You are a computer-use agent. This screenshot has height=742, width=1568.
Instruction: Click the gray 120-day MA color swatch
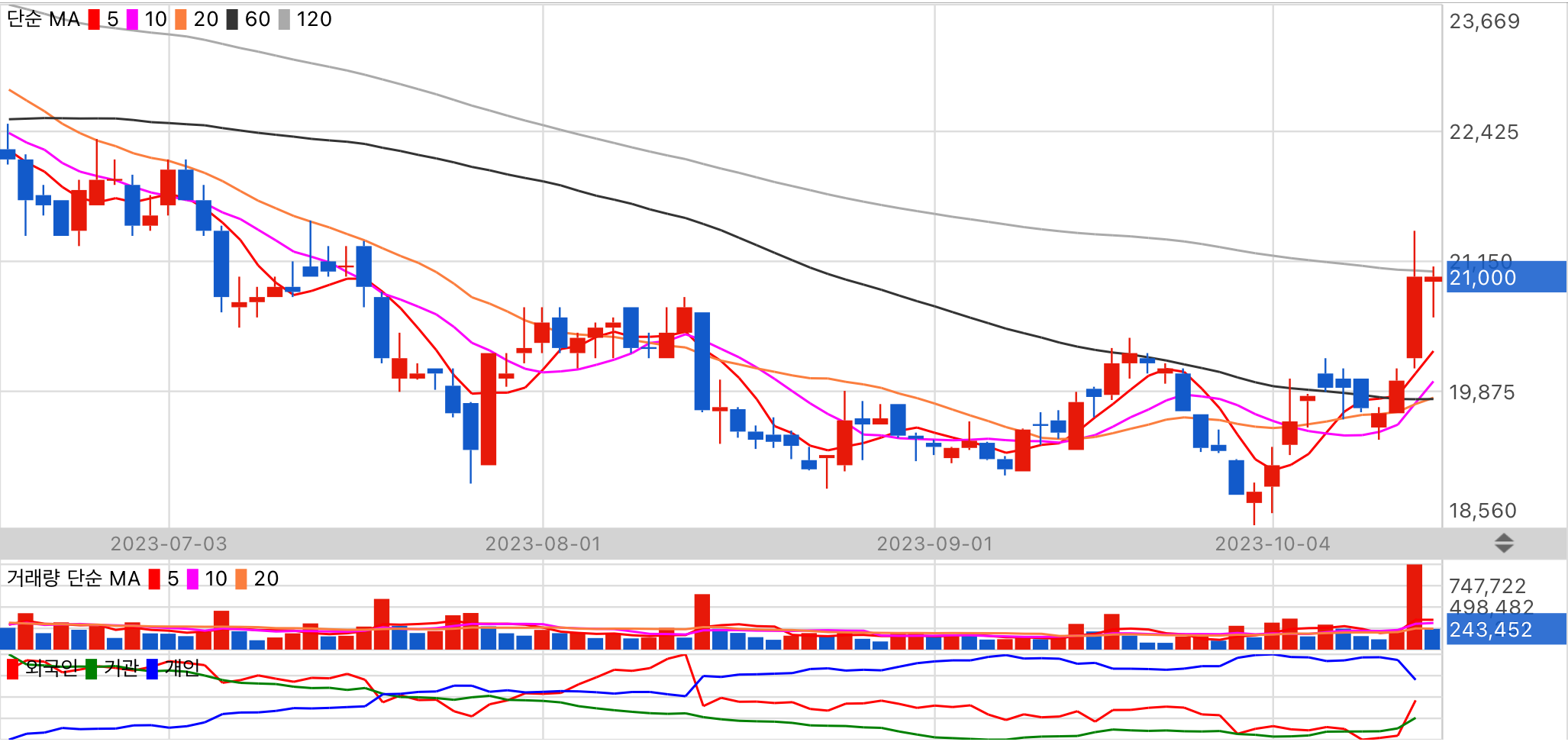click(x=284, y=19)
